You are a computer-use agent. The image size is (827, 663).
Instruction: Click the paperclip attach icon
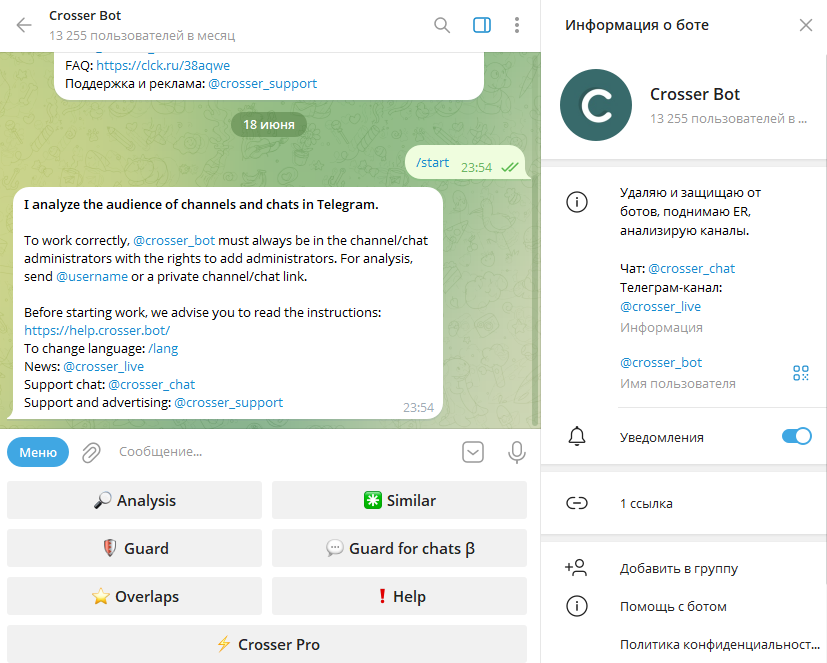coord(91,453)
